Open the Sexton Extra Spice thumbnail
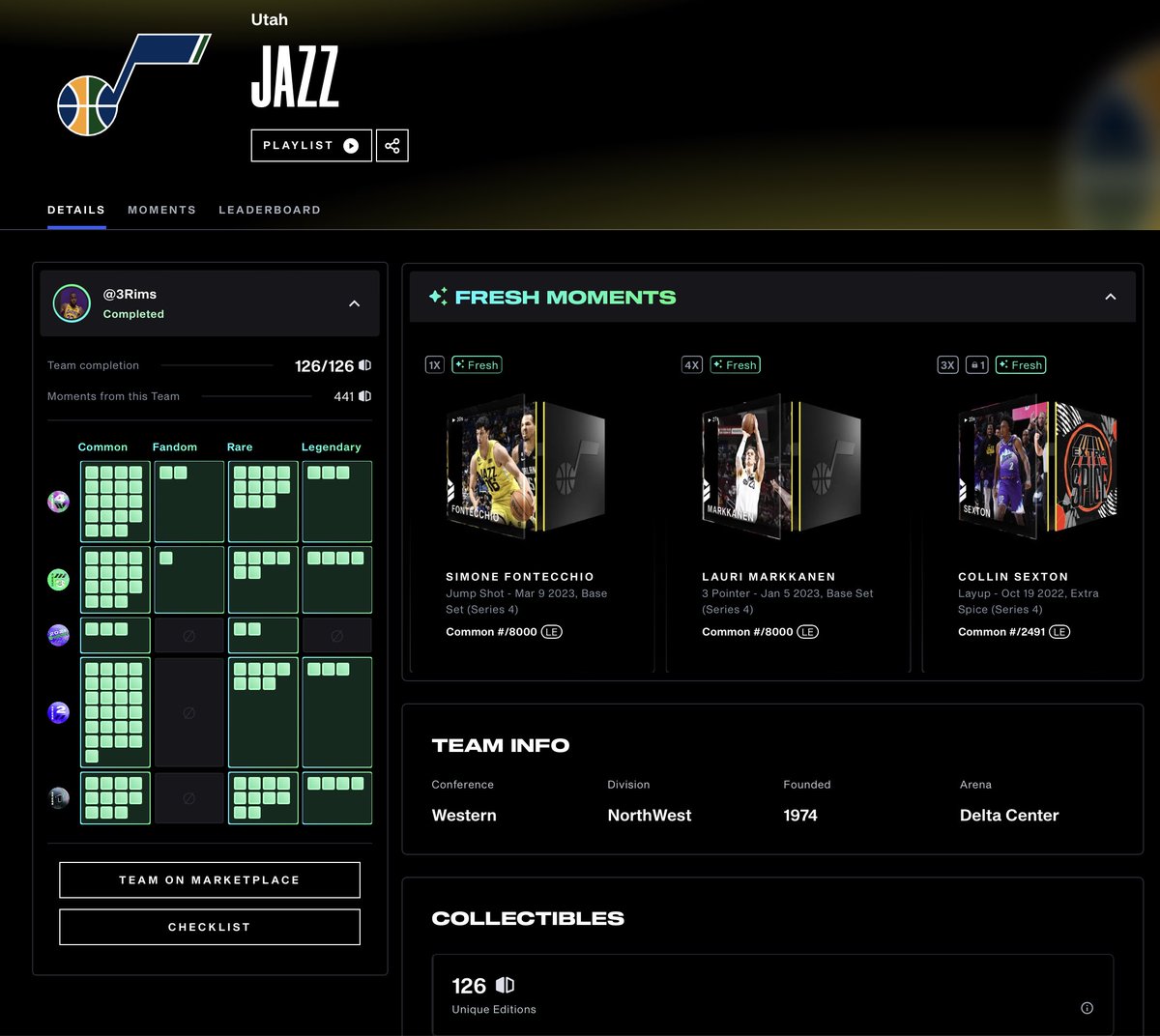The image size is (1160, 1036). pyautogui.click(x=1037, y=467)
